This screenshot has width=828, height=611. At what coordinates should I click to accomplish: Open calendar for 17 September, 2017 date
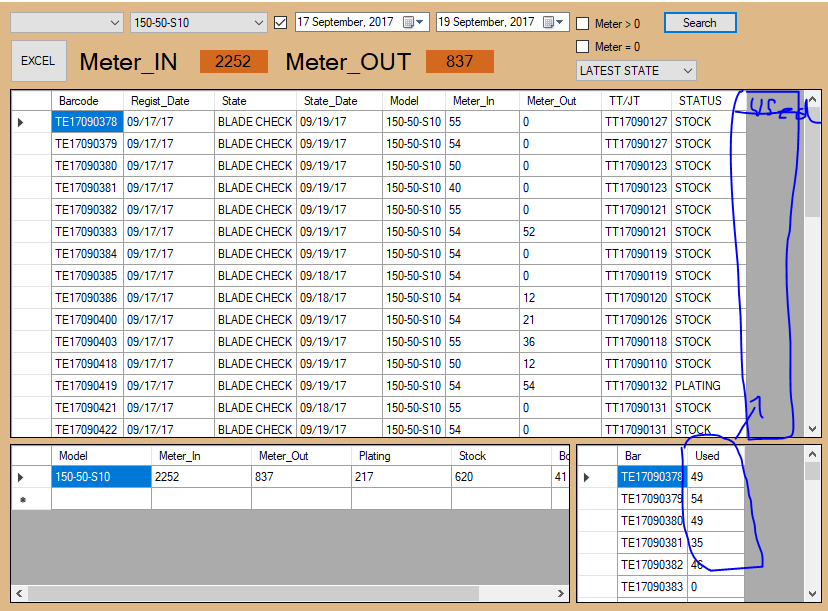point(413,22)
